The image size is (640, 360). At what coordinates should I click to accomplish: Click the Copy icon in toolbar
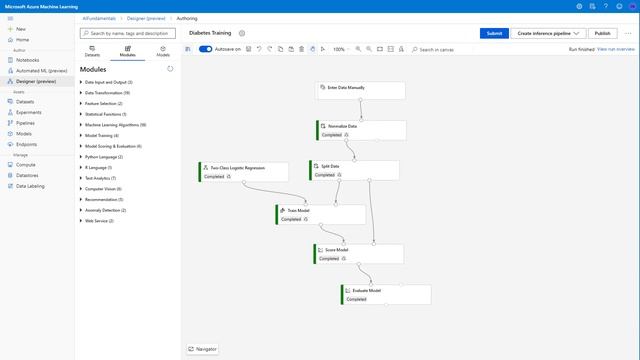pos(280,49)
